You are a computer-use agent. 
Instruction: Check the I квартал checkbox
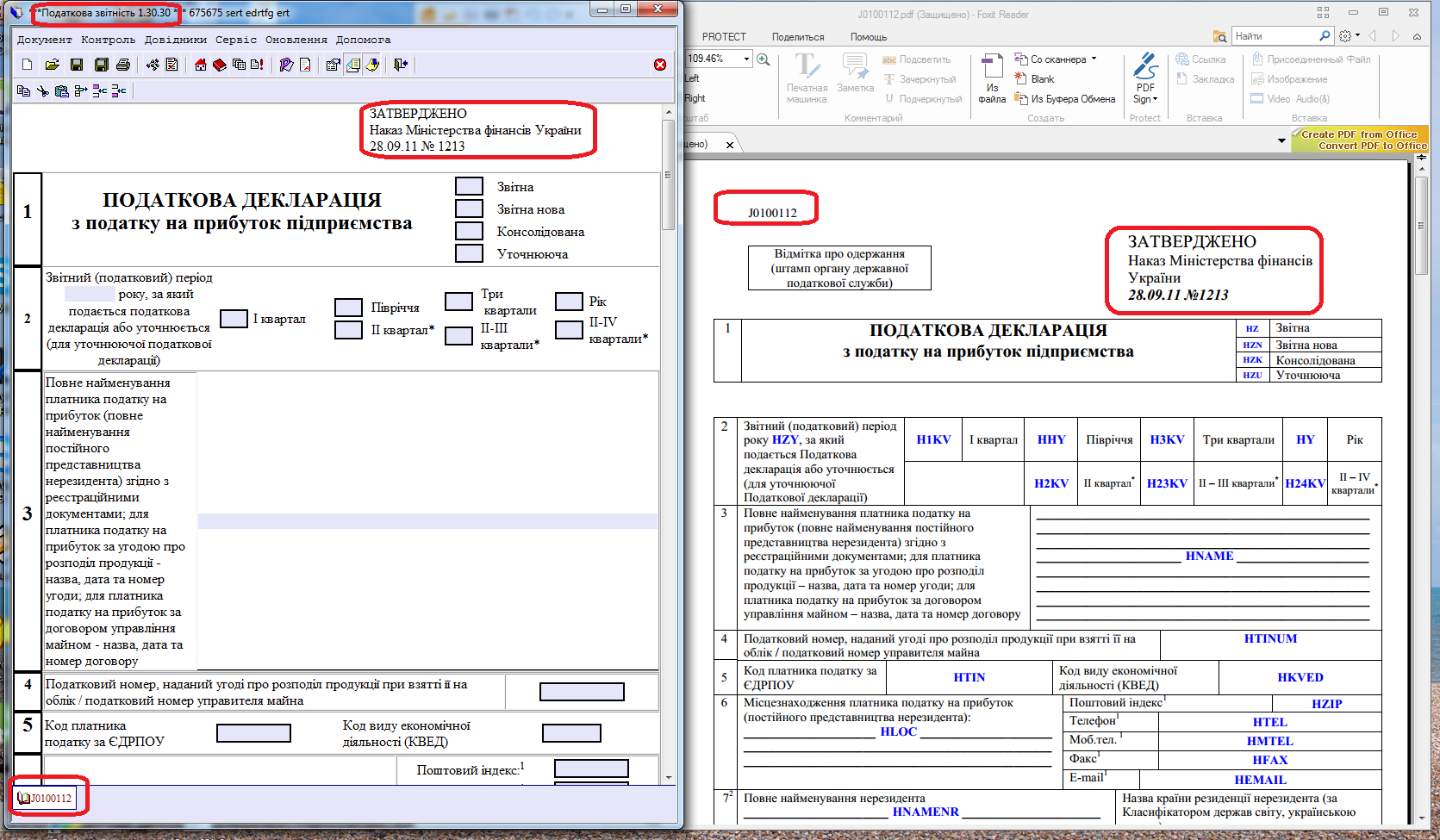(234, 319)
